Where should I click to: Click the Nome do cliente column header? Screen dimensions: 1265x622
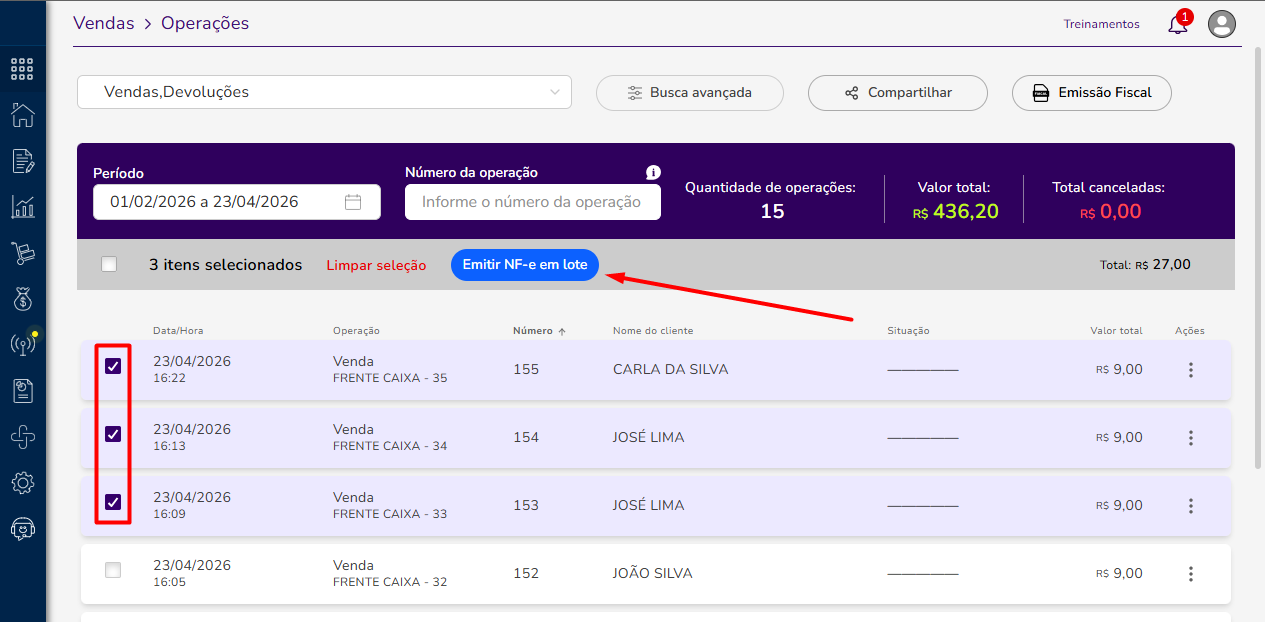(x=653, y=331)
